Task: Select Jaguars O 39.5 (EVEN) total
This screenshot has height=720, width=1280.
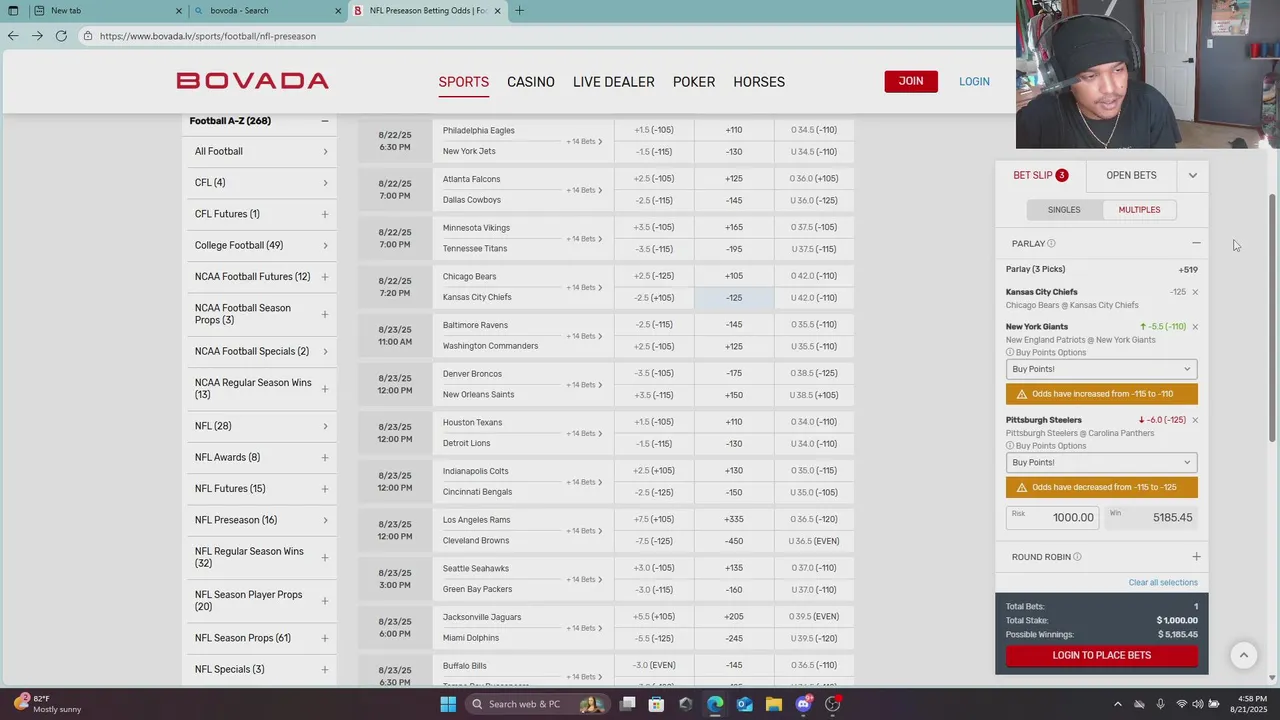Action: [x=814, y=617]
